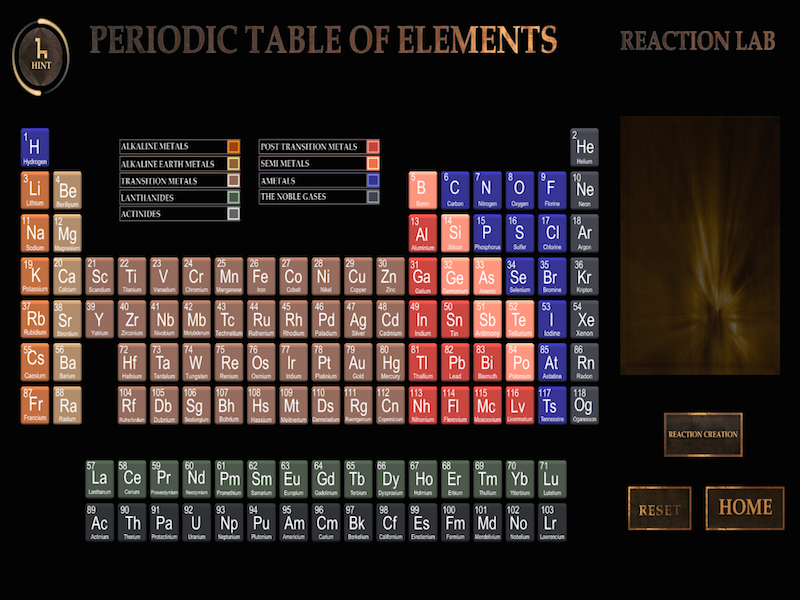Click the Uranium element tile
The image size is (800, 600).
[196, 522]
